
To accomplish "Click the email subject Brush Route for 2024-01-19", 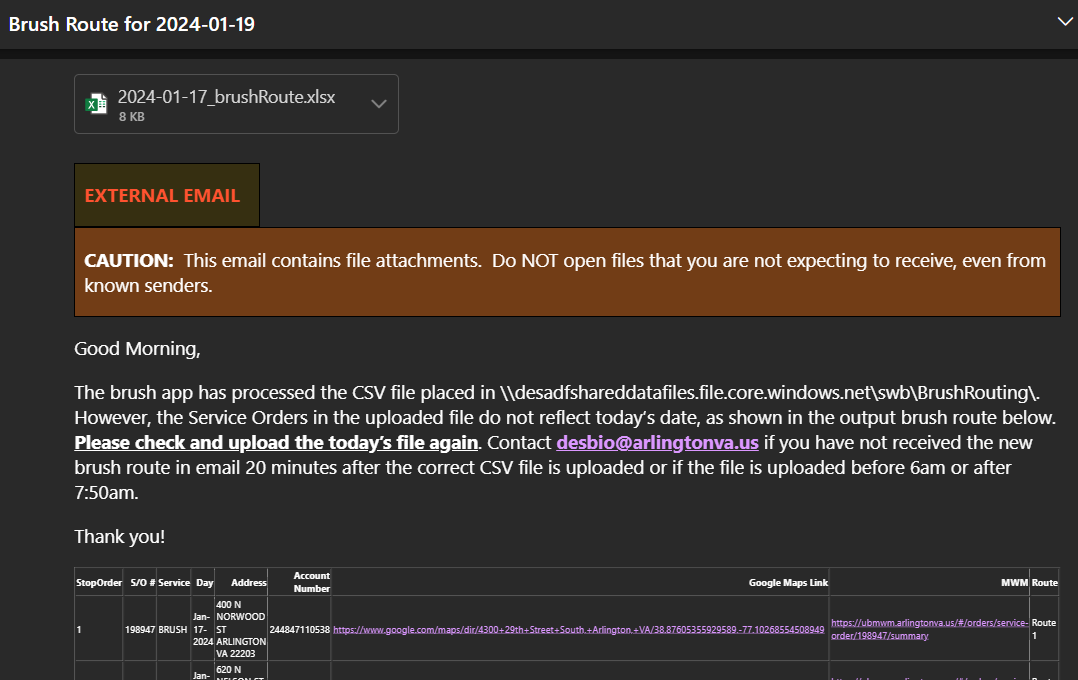I will click(x=132, y=24).
